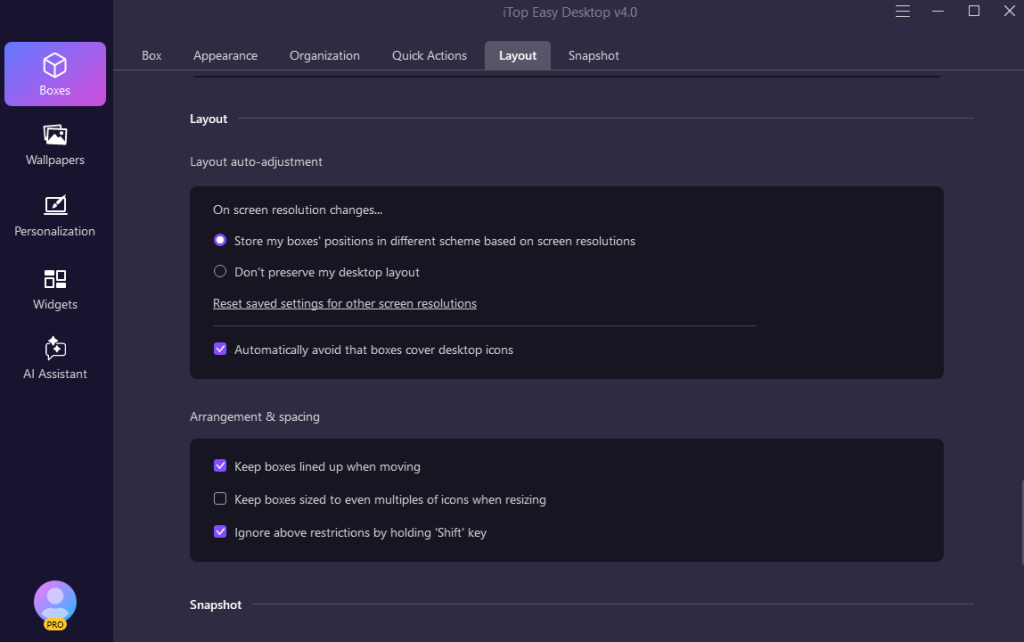Toggle ignore restrictions by holding Shift

coord(220,533)
